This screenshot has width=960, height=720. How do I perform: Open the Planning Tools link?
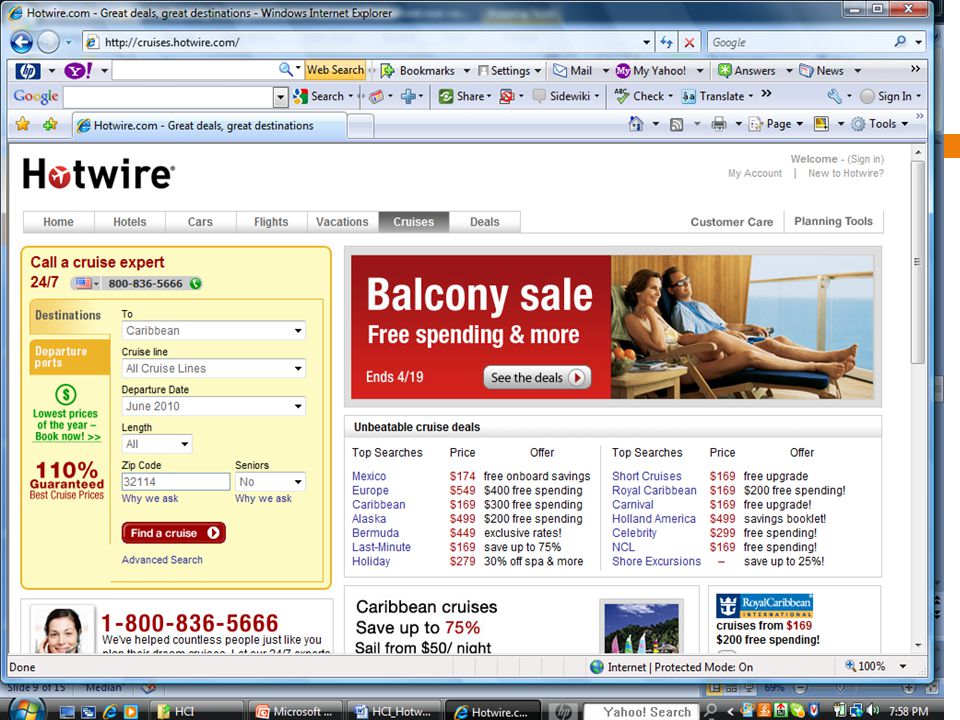(x=833, y=222)
